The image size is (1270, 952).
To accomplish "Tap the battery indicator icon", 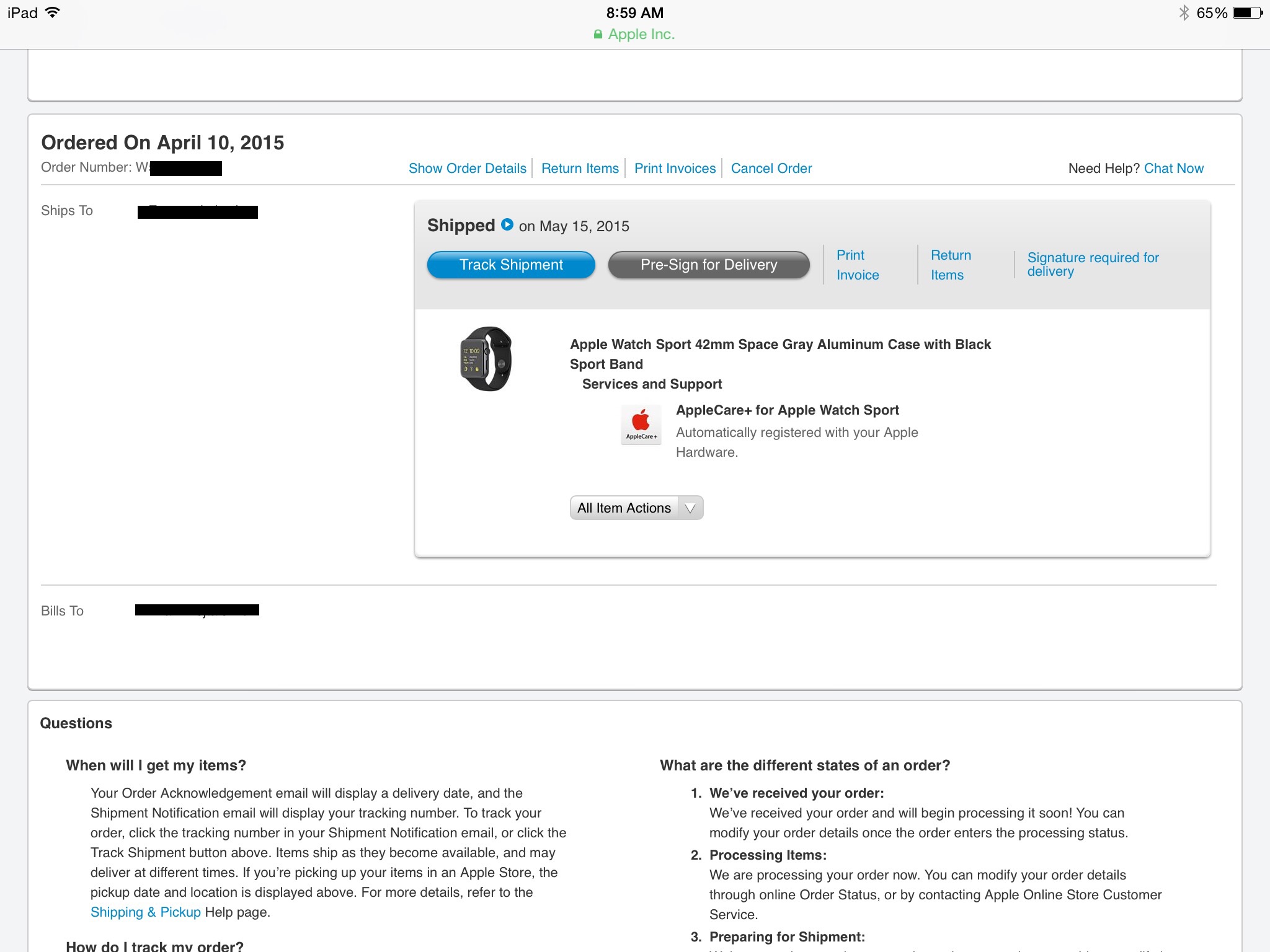I will 1247,13.
